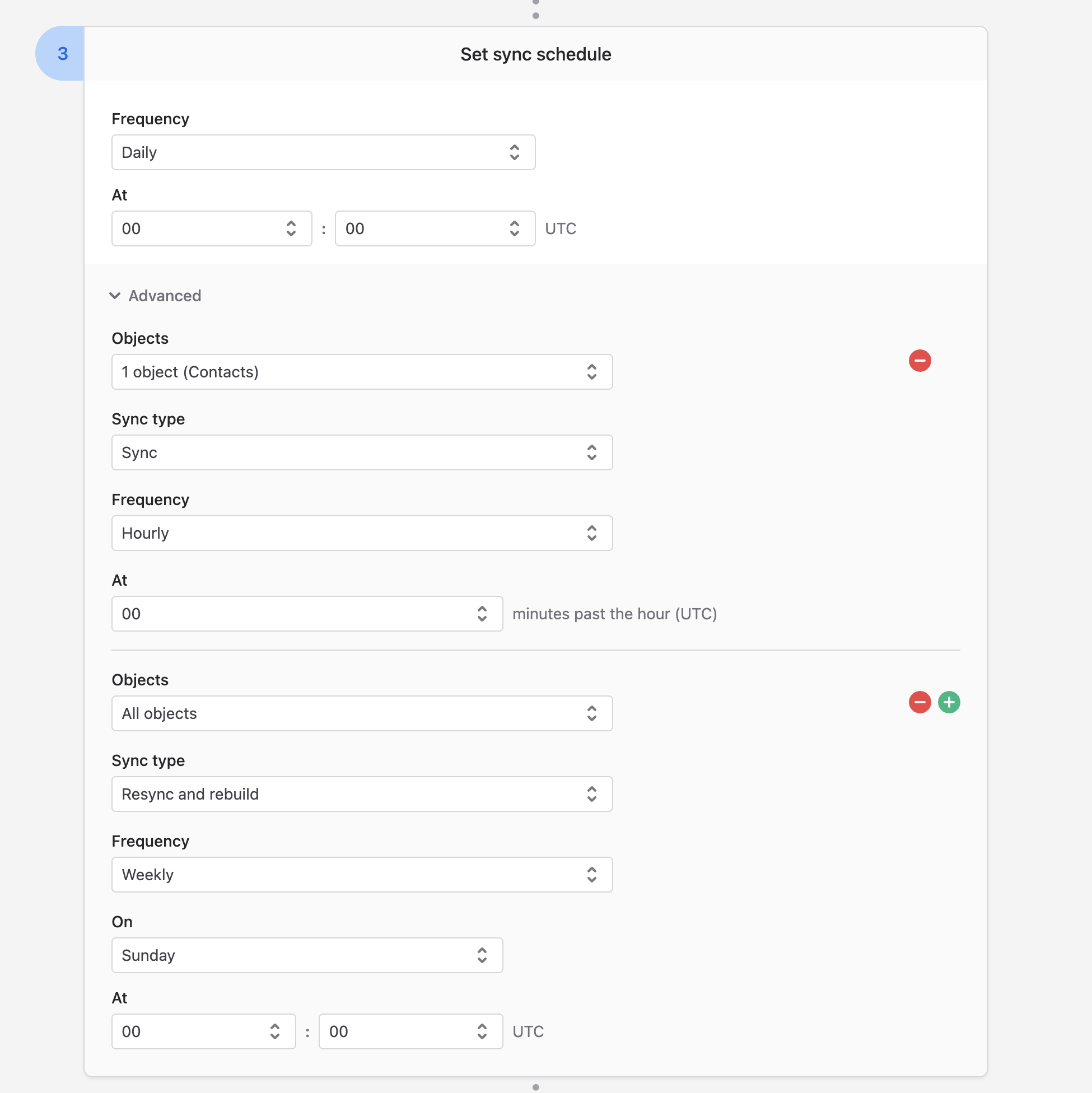This screenshot has height=1093, width=1092.
Task: Click the Advanced label text
Action: (165, 295)
